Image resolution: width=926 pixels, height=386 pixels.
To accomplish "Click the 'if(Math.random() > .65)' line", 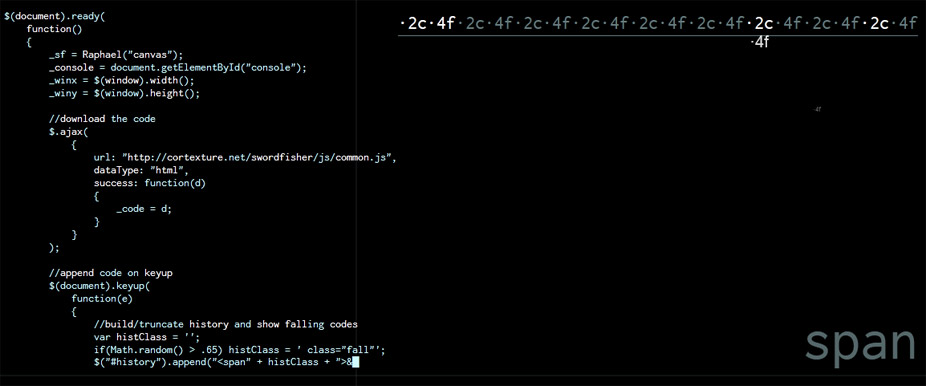I will [x=240, y=350].
